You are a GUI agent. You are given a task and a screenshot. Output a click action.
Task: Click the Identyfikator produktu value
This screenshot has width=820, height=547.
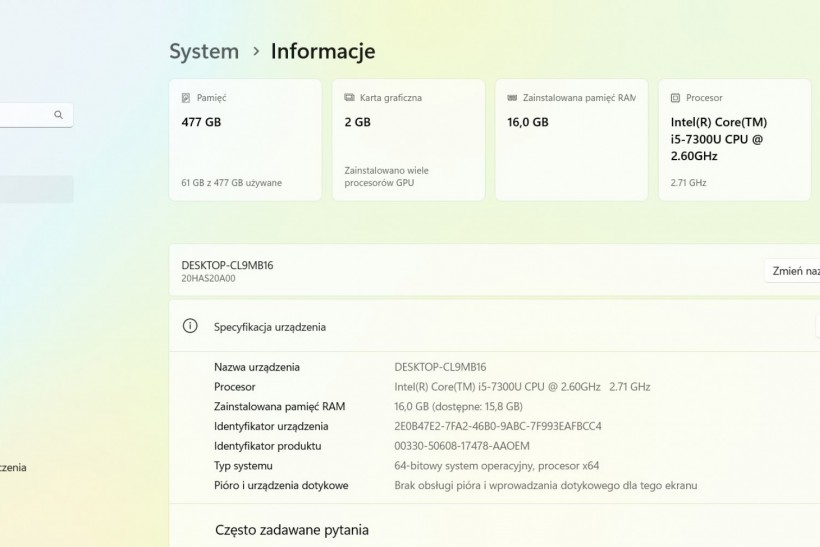pos(462,446)
